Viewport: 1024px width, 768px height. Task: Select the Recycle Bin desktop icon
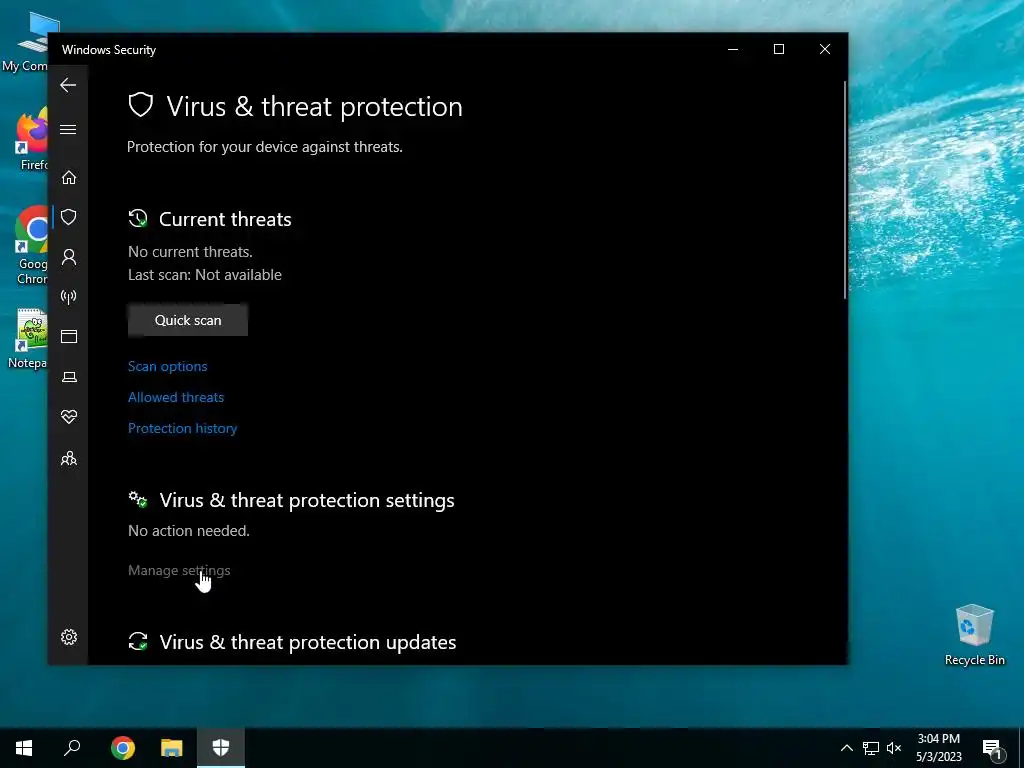pos(974,634)
